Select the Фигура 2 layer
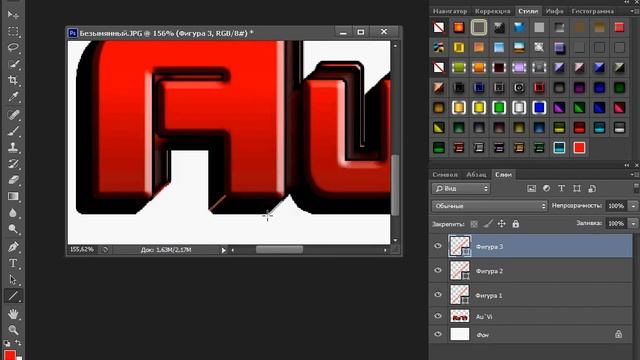640x360 pixels. pos(531,271)
